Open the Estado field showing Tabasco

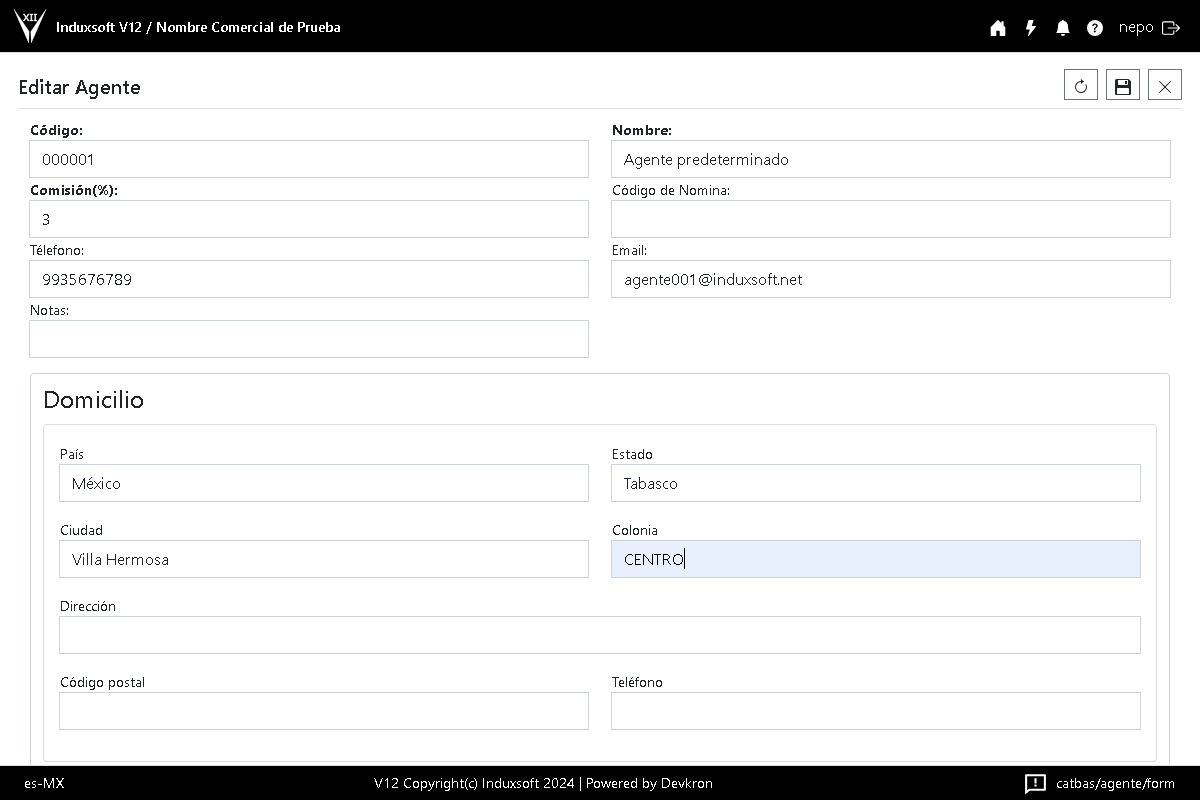(x=875, y=483)
